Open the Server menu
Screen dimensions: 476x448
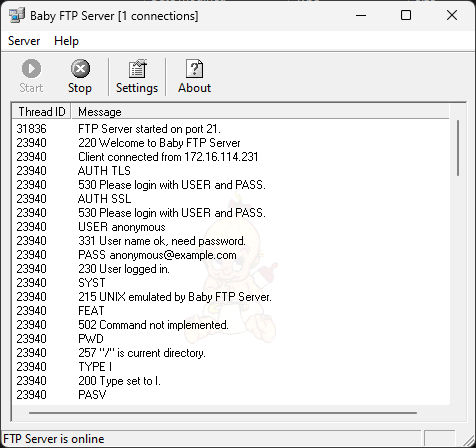click(24, 41)
